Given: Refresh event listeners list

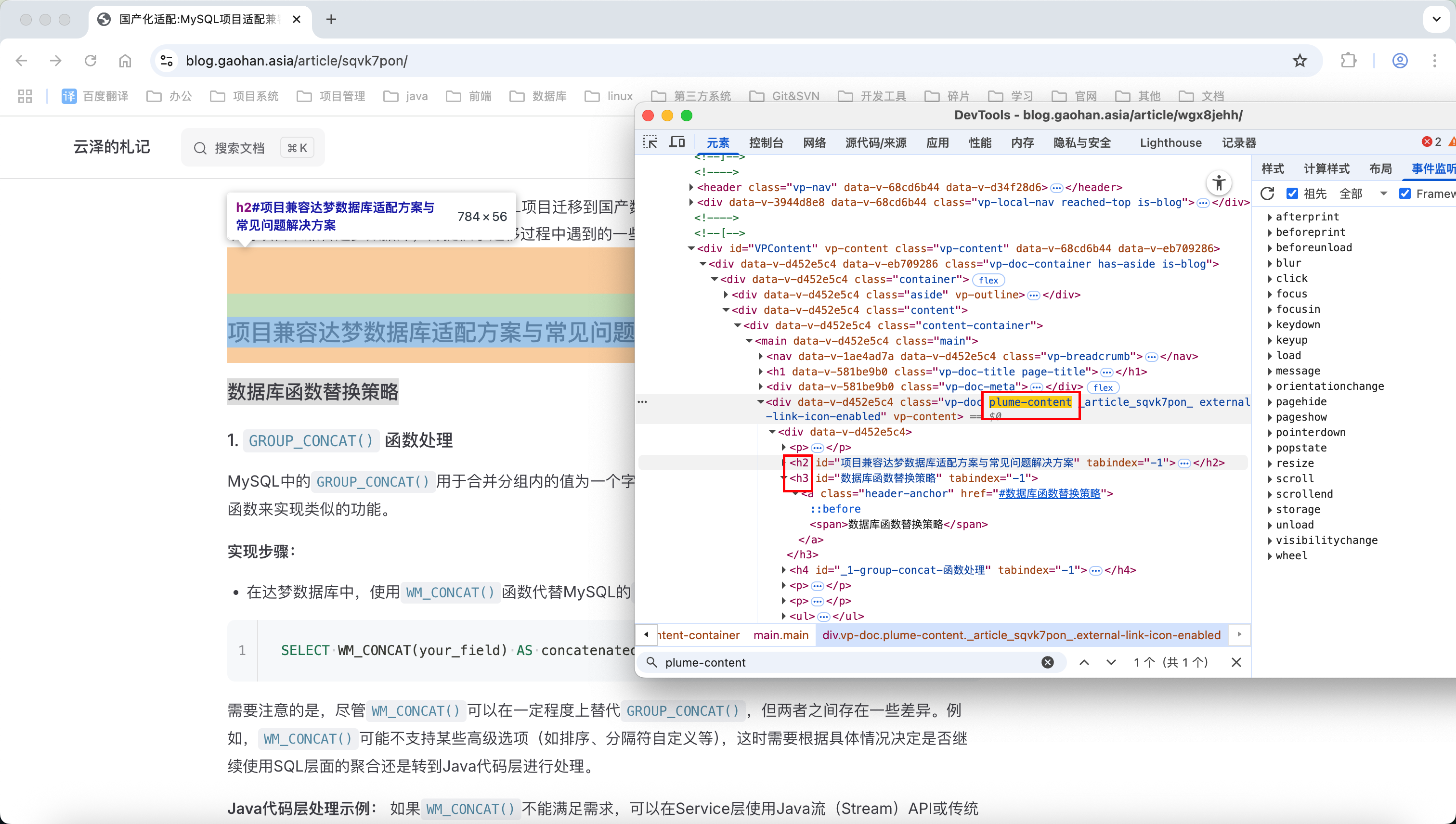Looking at the screenshot, I should 1267,193.
